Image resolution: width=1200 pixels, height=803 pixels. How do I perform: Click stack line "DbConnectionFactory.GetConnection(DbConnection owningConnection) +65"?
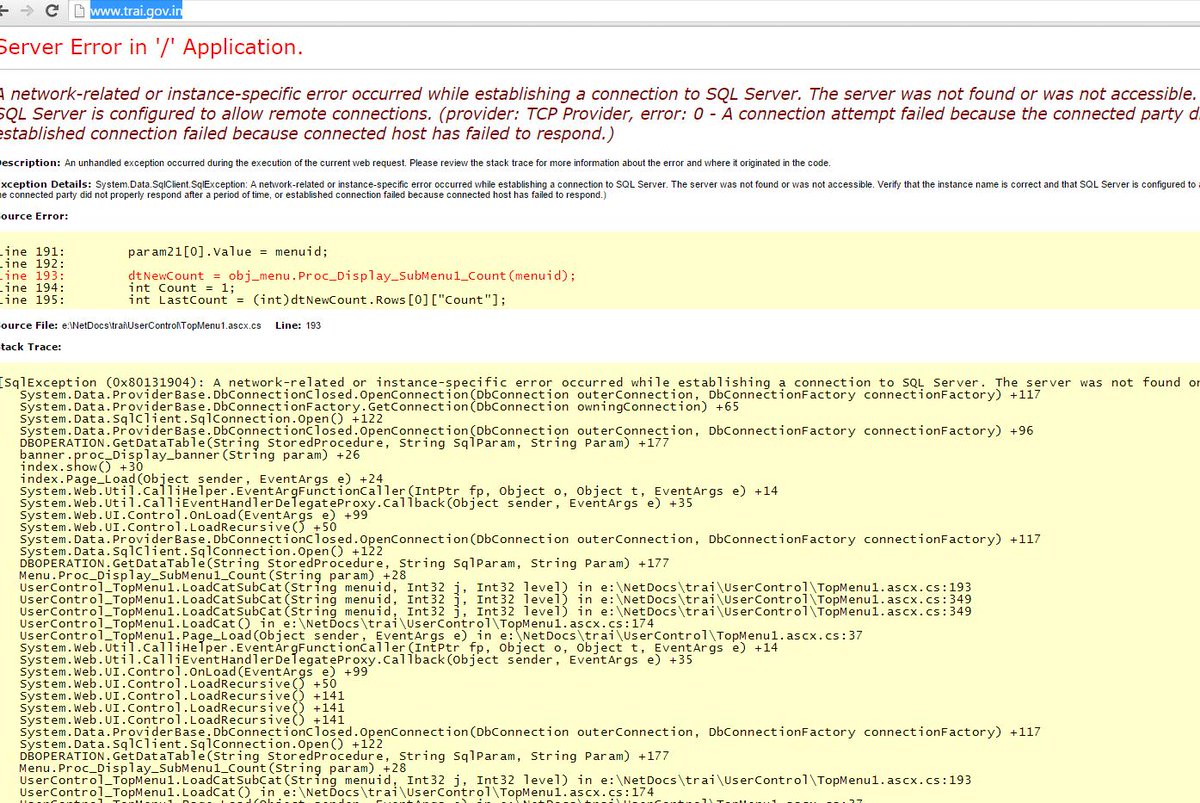point(380,407)
